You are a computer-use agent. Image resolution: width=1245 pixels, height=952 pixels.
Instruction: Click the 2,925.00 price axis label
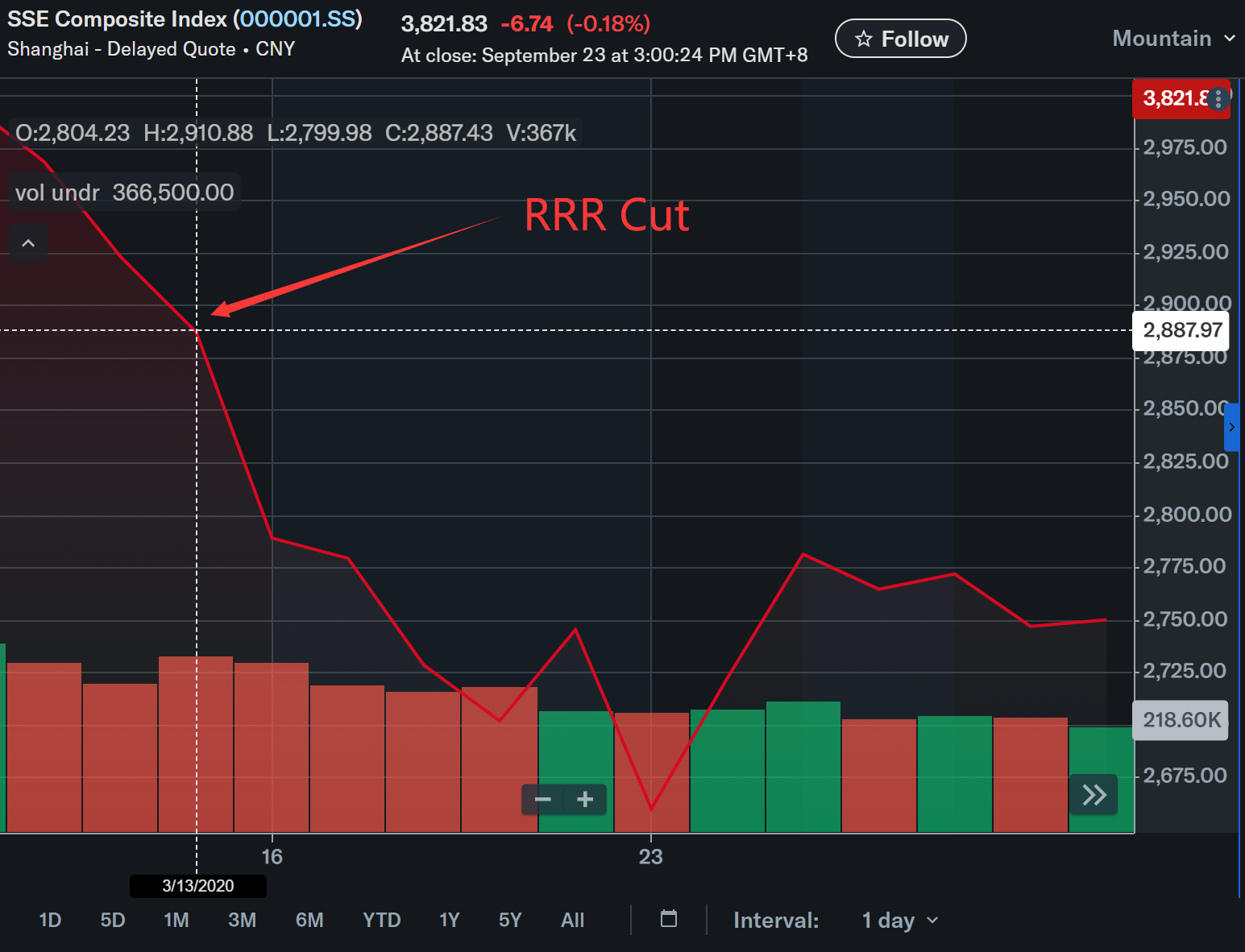1185,252
